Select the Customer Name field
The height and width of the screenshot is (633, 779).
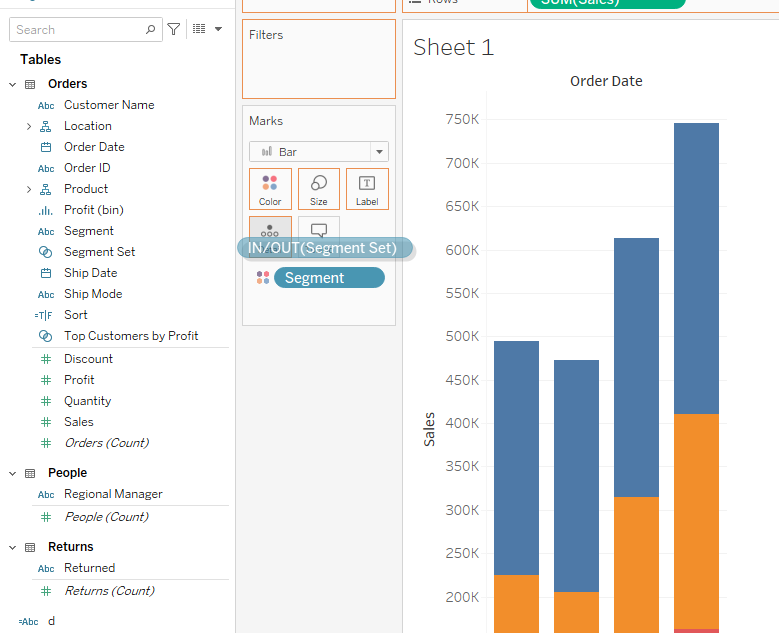(x=109, y=105)
